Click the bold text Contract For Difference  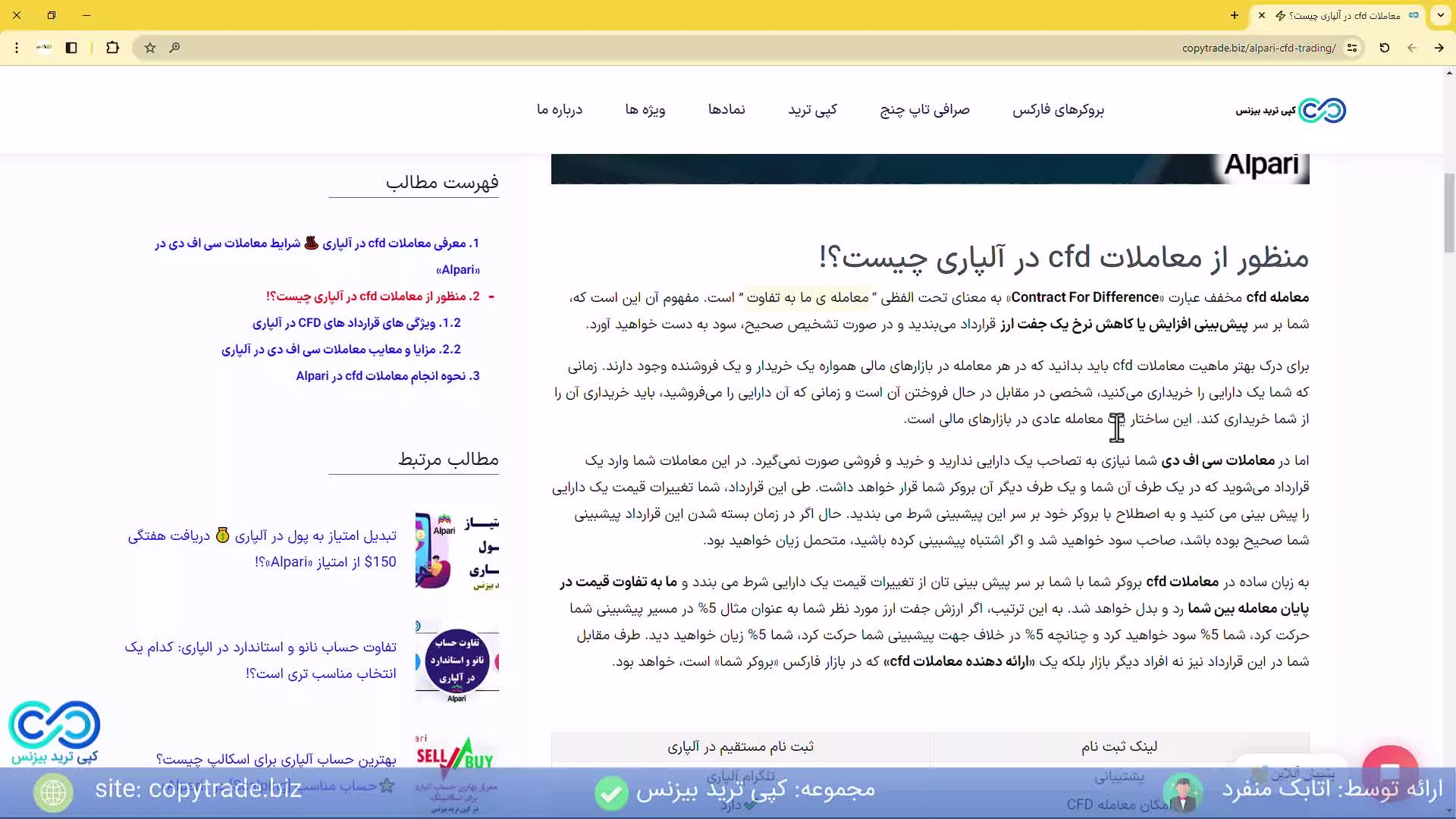click(1085, 297)
